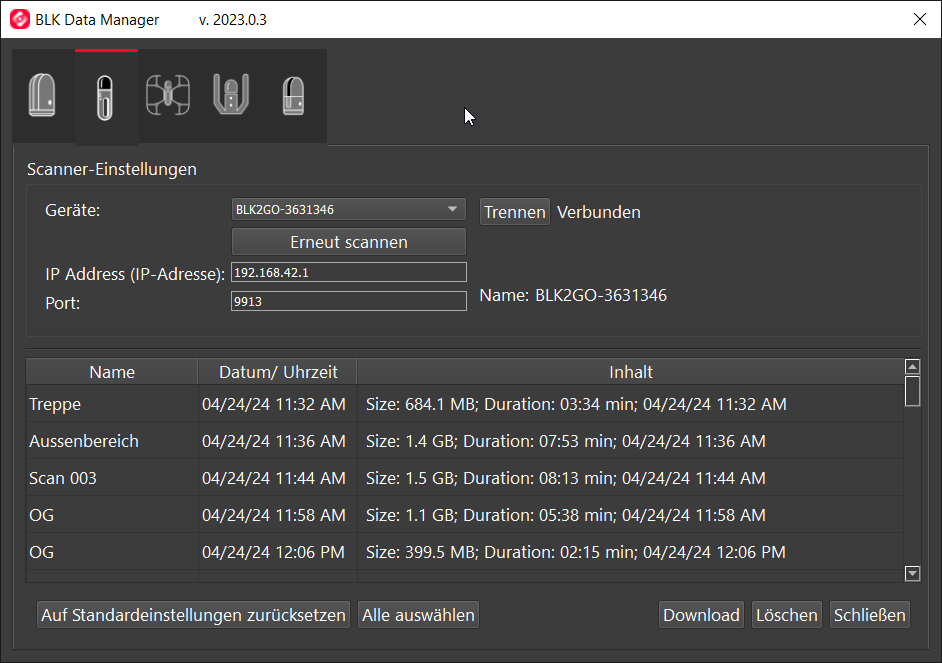Image resolution: width=942 pixels, height=663 pixels.
Task: Click the Name: BLK2GO-3631346 label
Action: point(573,295)
